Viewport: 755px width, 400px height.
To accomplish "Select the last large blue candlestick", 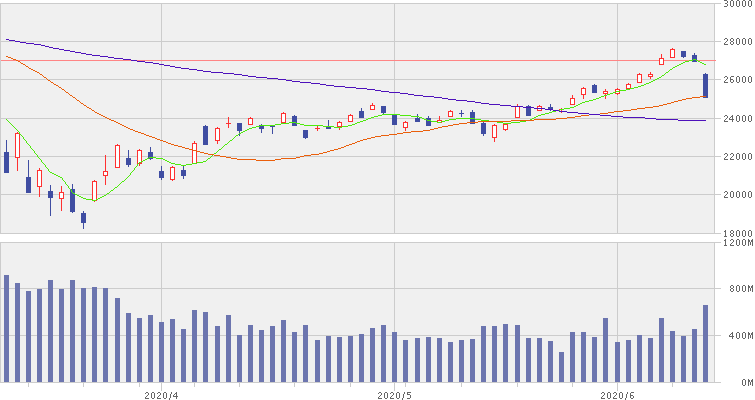I will (x=705, y=85).
